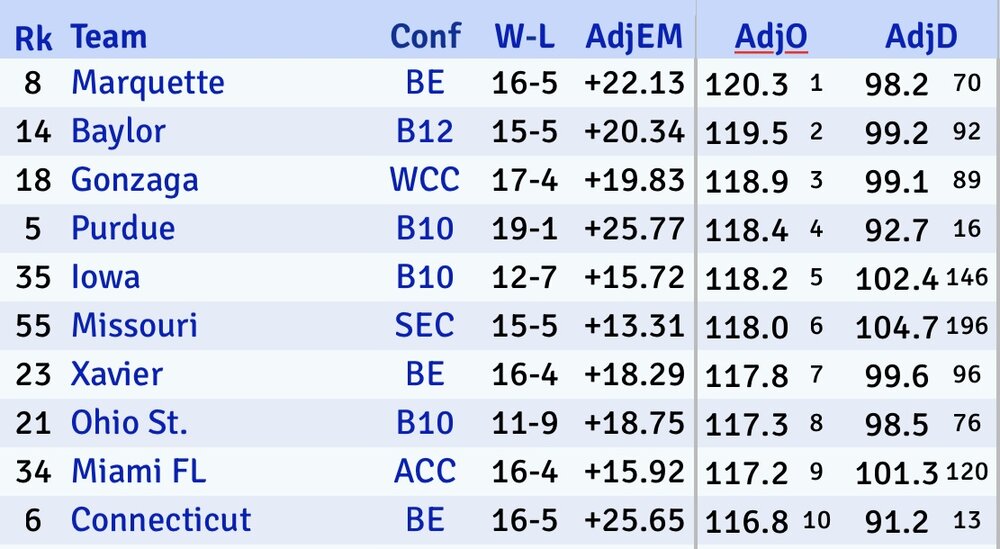Click the Team column header
1000x549 pixels.
point(108,37)
